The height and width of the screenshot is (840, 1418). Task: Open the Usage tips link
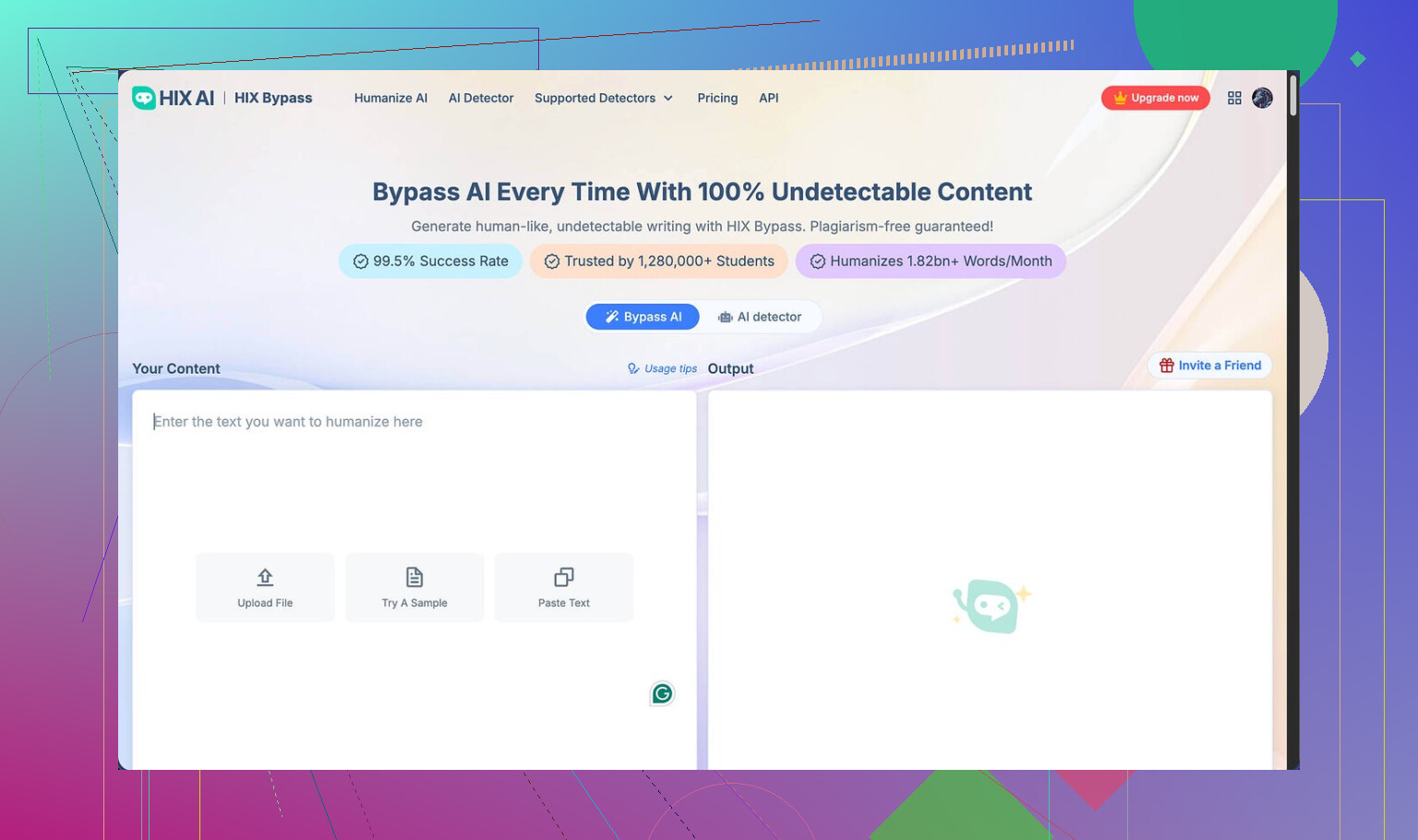tap(662, 368)
